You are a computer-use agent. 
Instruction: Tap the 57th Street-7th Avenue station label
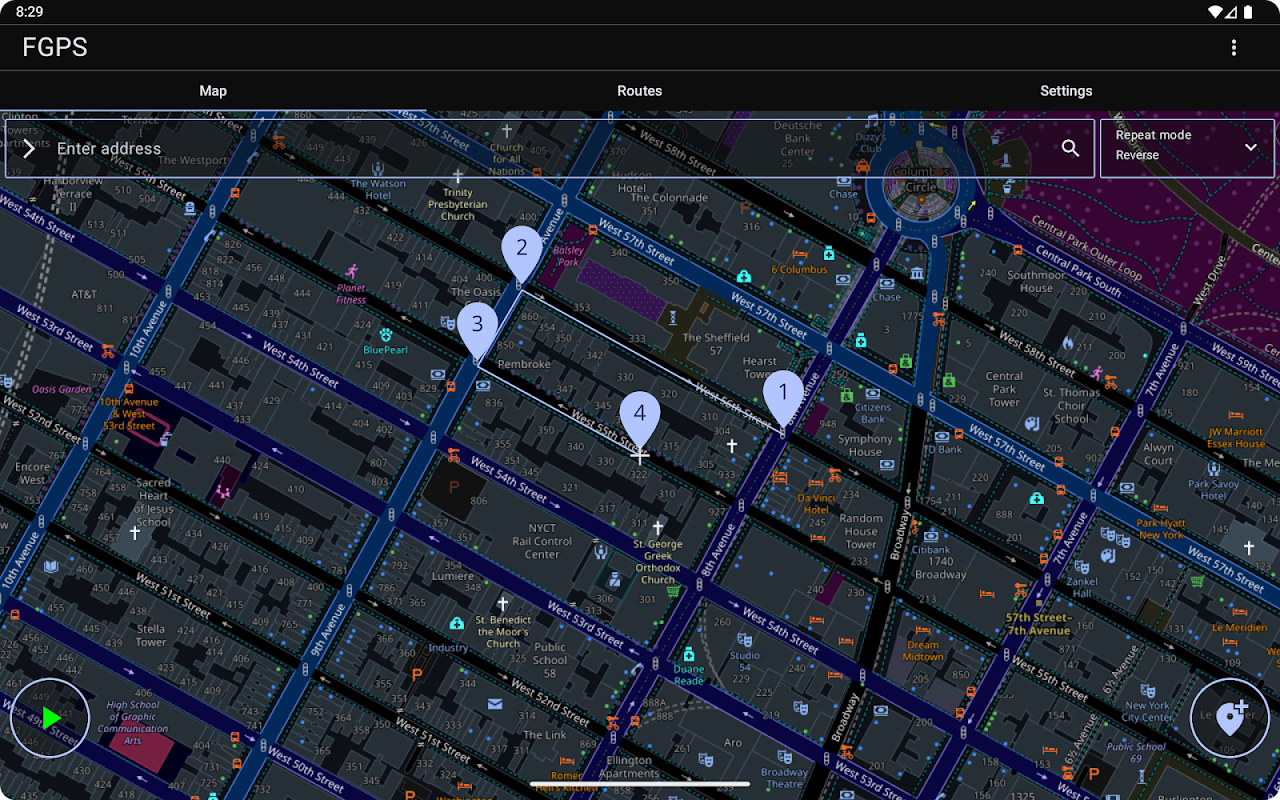pos(1038,624)
